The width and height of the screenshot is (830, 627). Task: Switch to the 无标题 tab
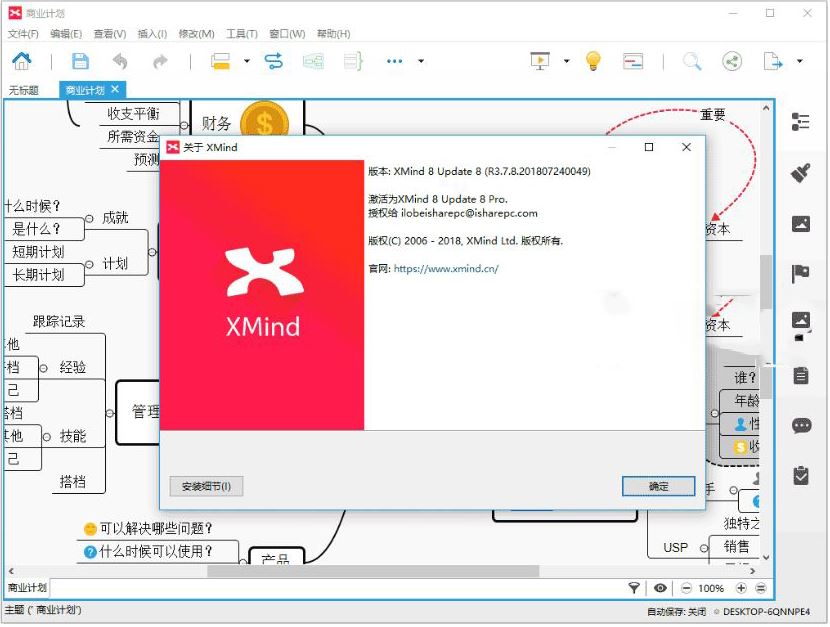click(x=24, y=90)
